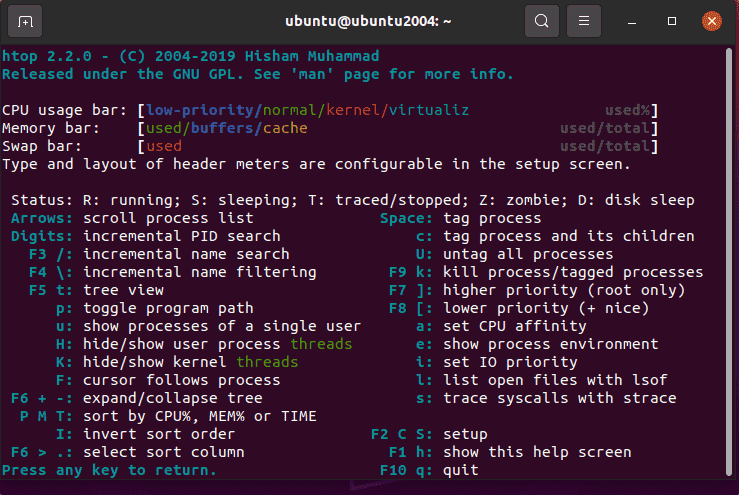Click the Swap bar meter sample
739x495 pixels.
pyautogui.click(x=398, y=146)
